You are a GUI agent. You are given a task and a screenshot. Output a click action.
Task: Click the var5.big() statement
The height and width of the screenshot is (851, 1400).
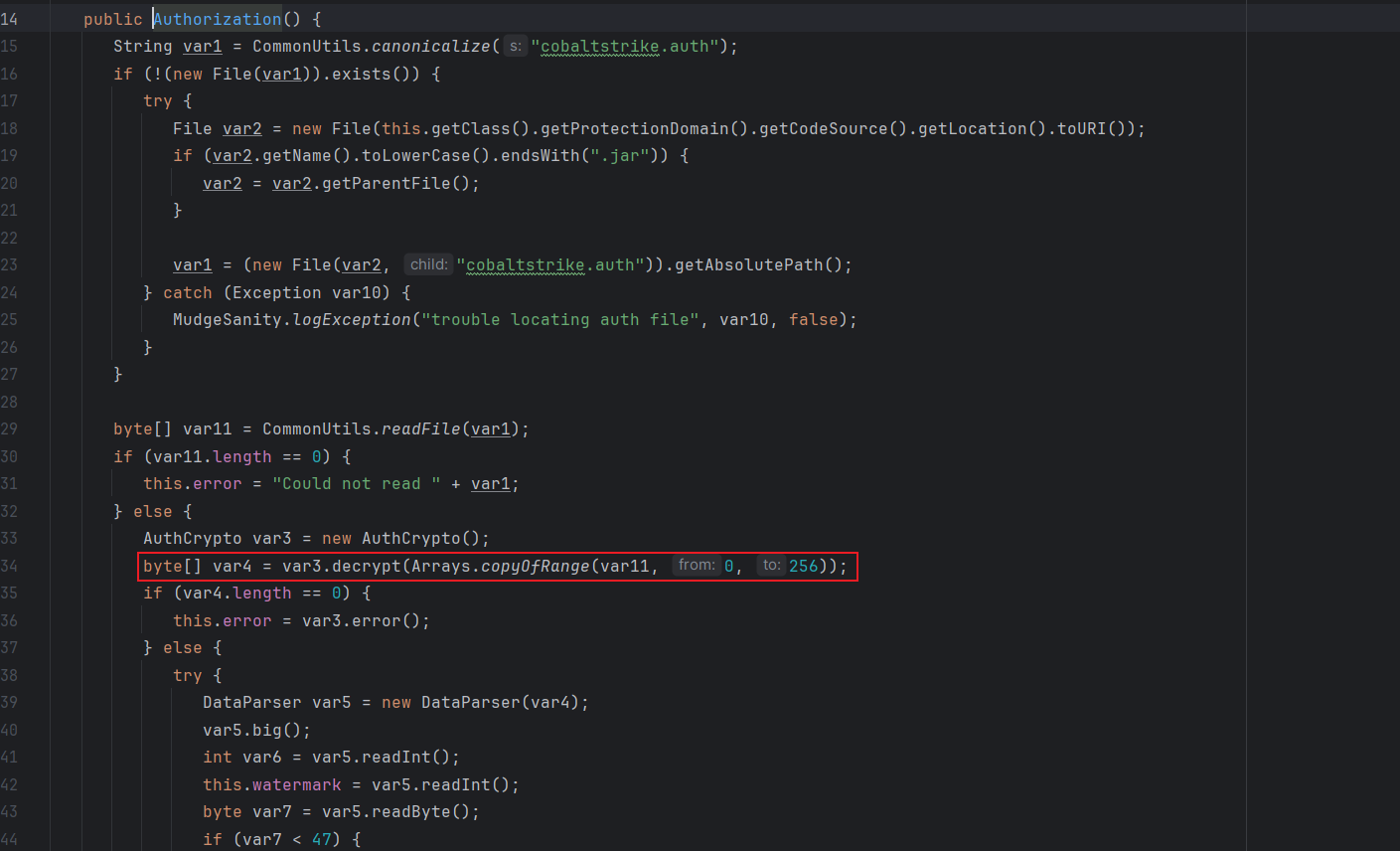pos(257,731)
